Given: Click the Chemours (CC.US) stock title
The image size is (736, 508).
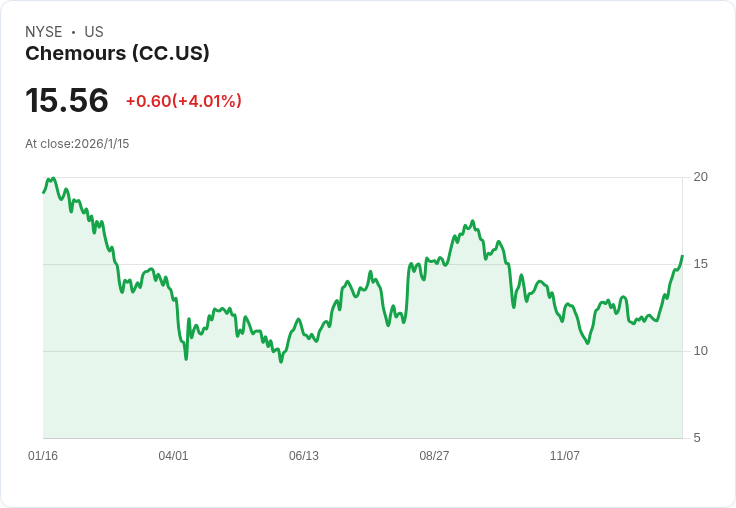Looking at the screenshot, I should point(117,54).
